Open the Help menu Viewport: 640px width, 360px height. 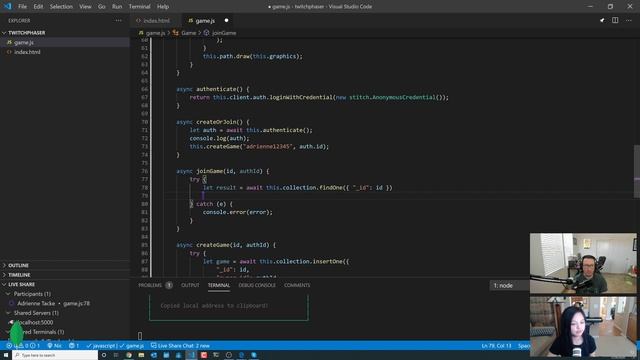163,7
